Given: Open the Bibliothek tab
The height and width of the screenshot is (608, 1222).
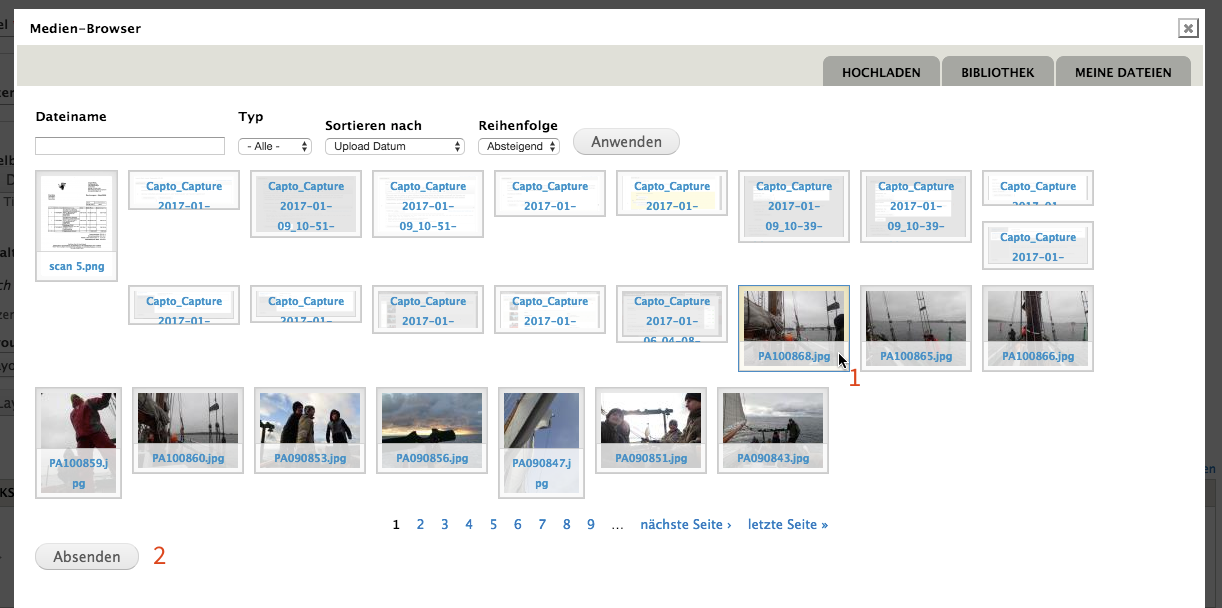Looking at the screenshot, I should (x=996, y=73).
